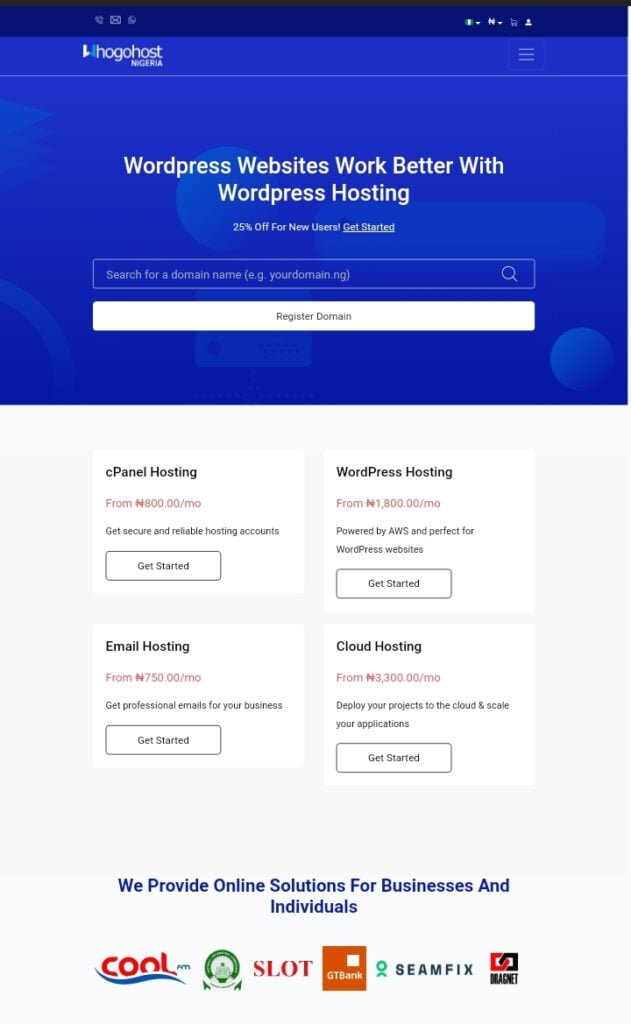Click the Whogohost Nigeria logo
Viewport: 631px width, 1024px height.
pyautogui.click(x=122, y=55)
